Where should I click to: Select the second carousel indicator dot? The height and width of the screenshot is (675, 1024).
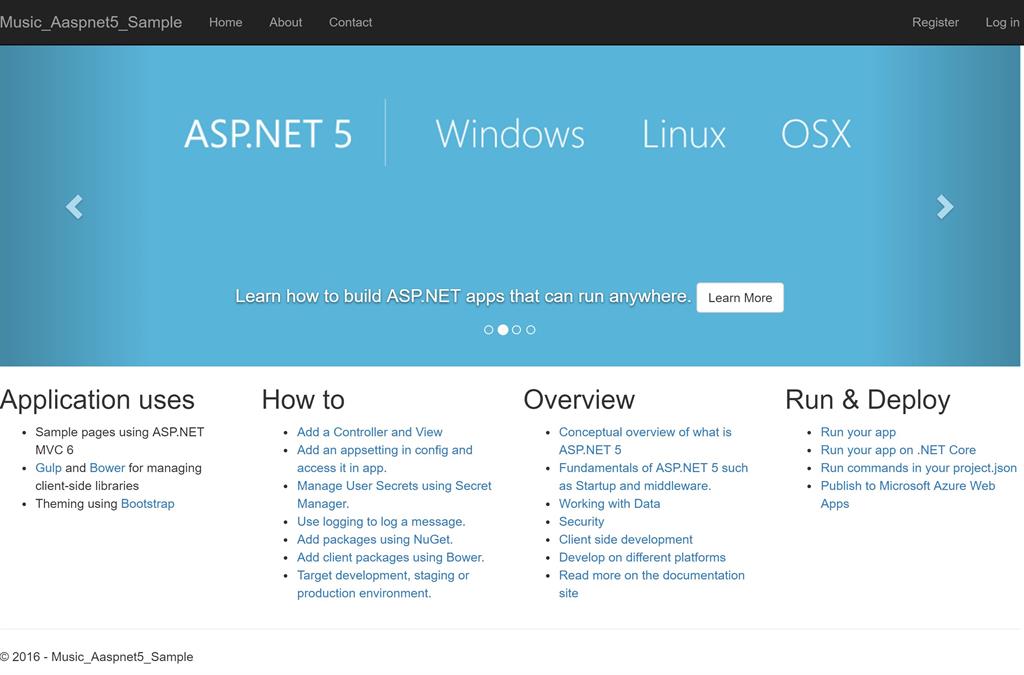click(x=503, y=330)
